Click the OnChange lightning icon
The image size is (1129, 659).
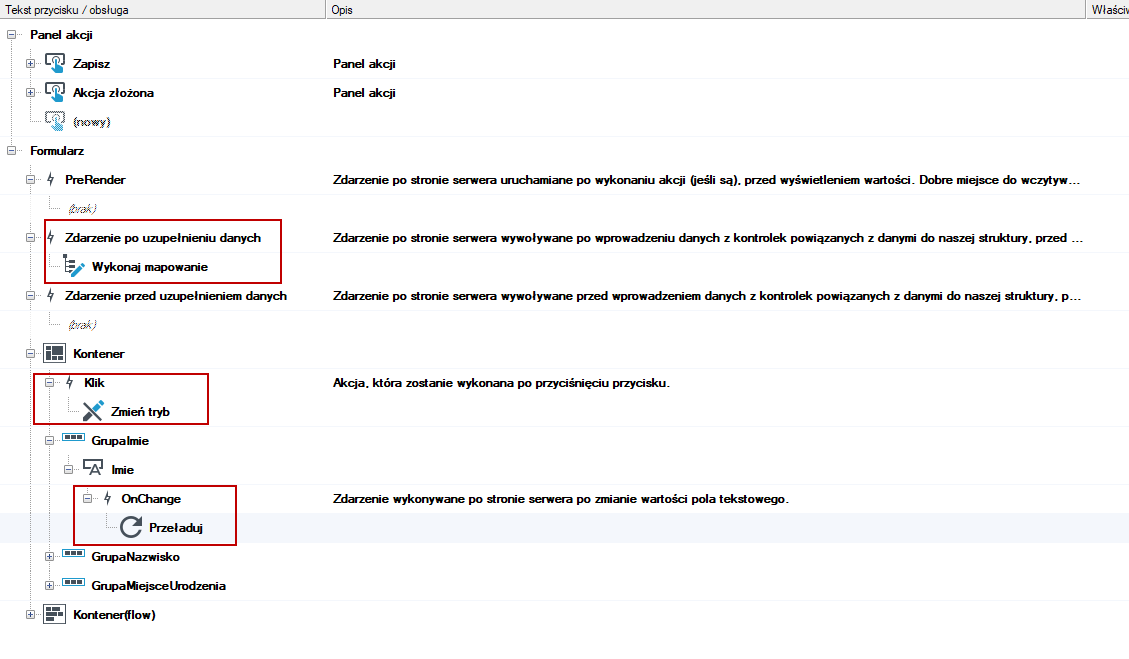(107, 498)
